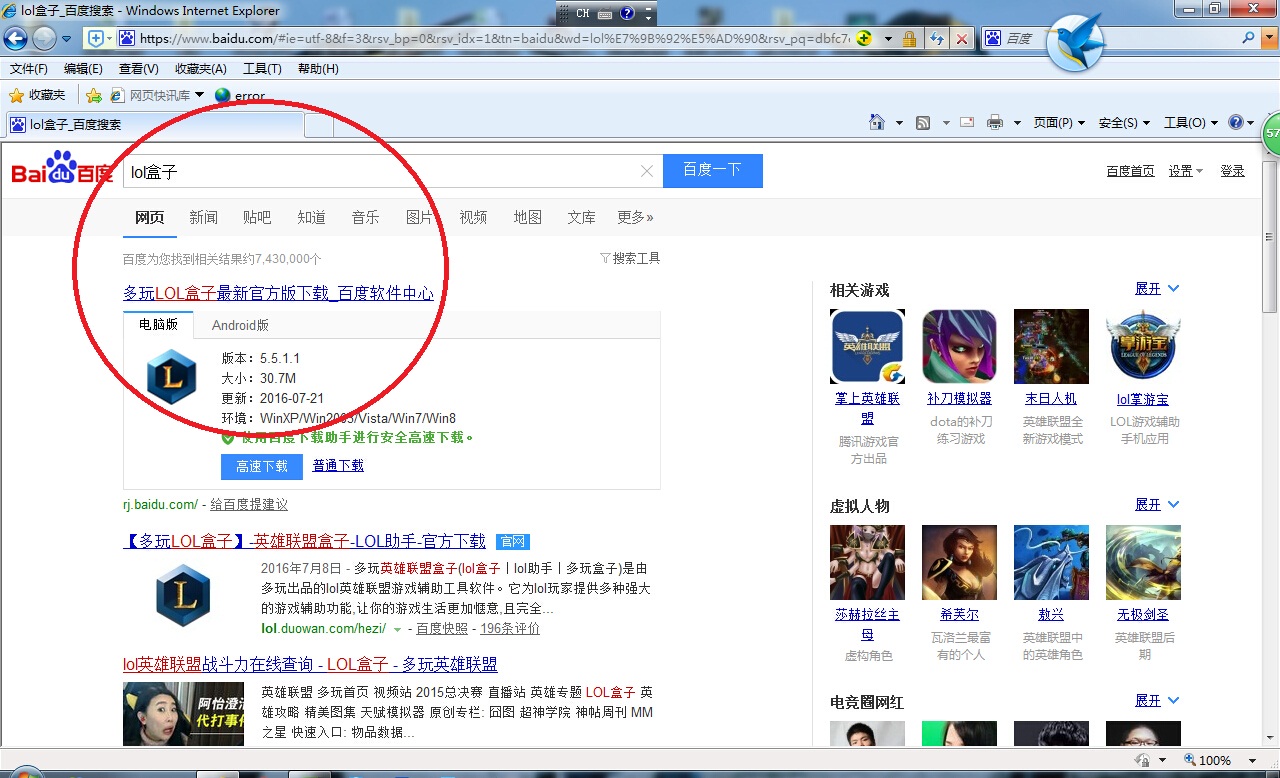Click the 登录 link
The image size is (1280, 778).
tap(1232, 171)
